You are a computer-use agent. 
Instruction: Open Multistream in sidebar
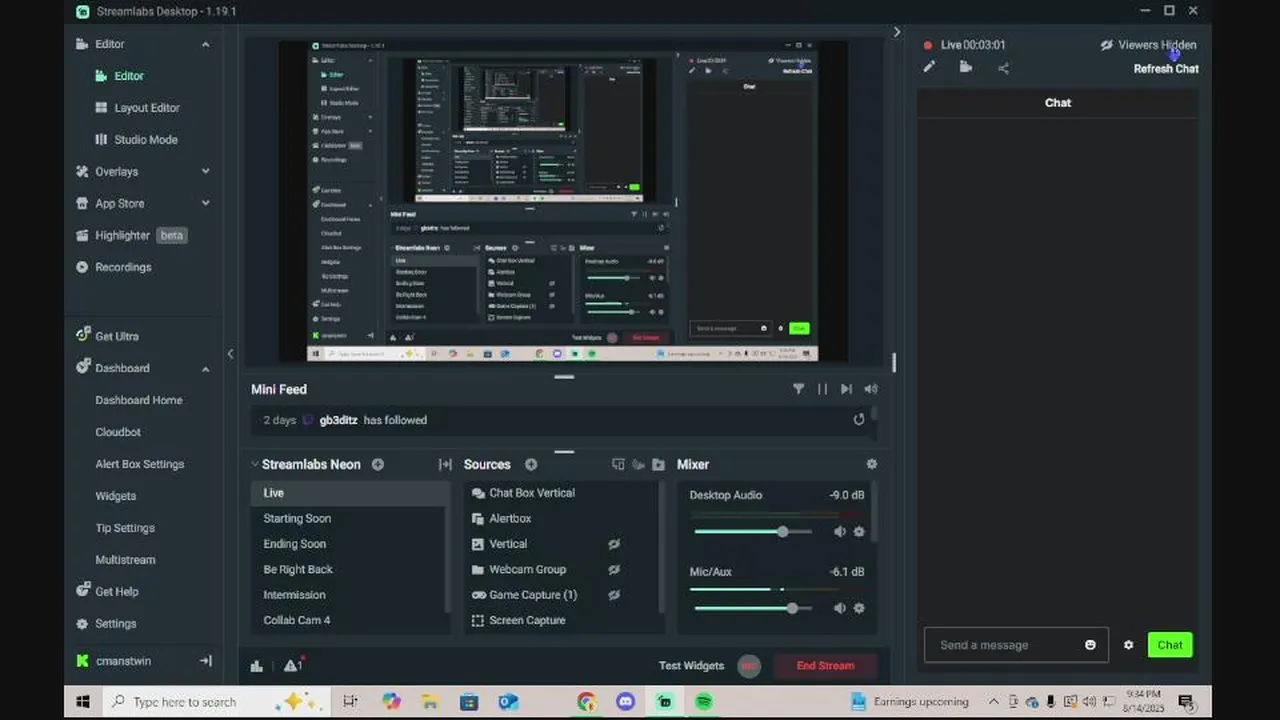pos(125,560)
